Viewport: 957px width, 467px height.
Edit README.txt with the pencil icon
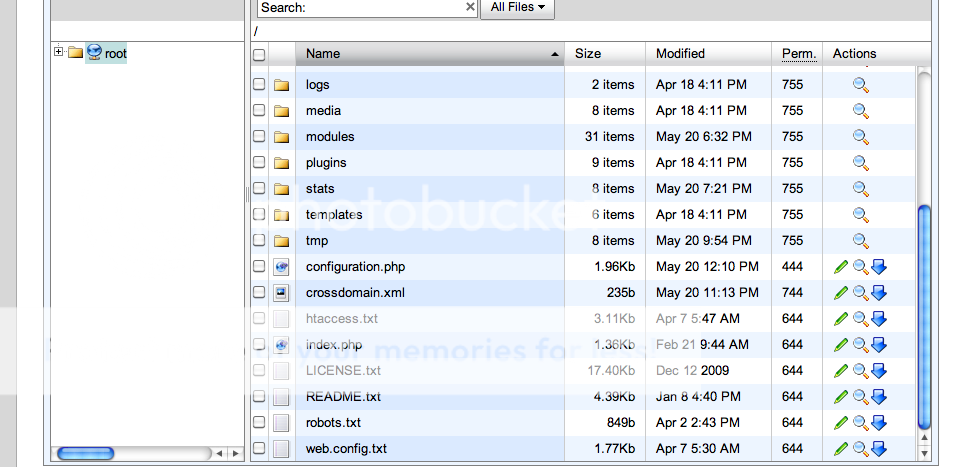tap(841, 397)
